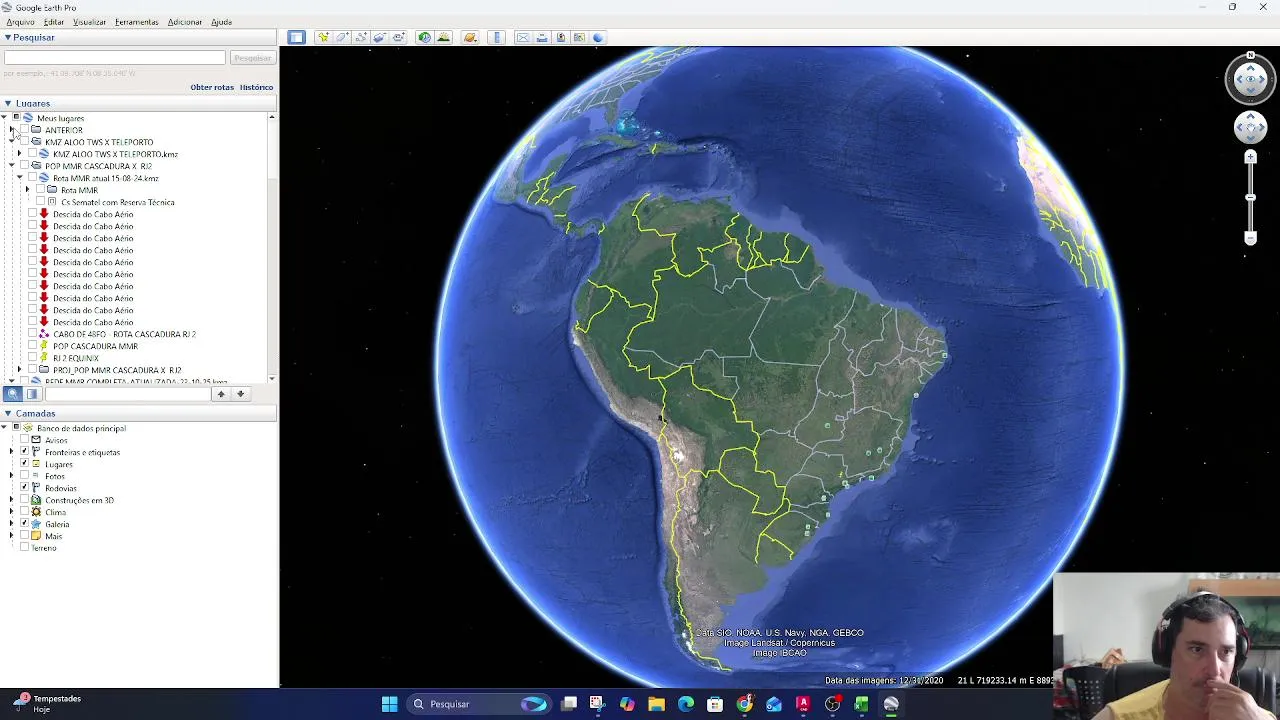Check the POP CASCADURA MMR checkbox
This screenshot has width=1280, height=720.
32,346
